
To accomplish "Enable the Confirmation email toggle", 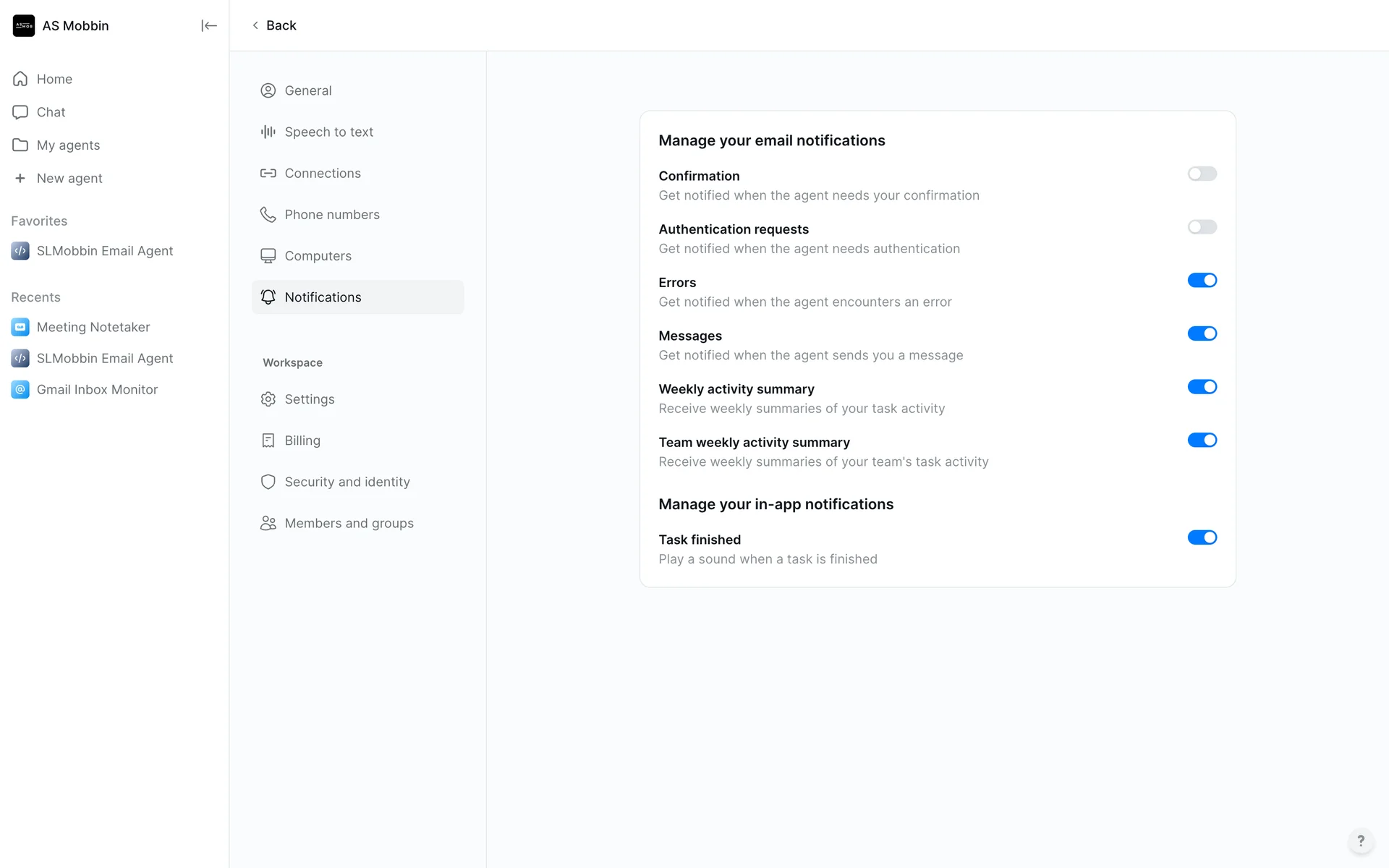I will (x=1202, y=174).
